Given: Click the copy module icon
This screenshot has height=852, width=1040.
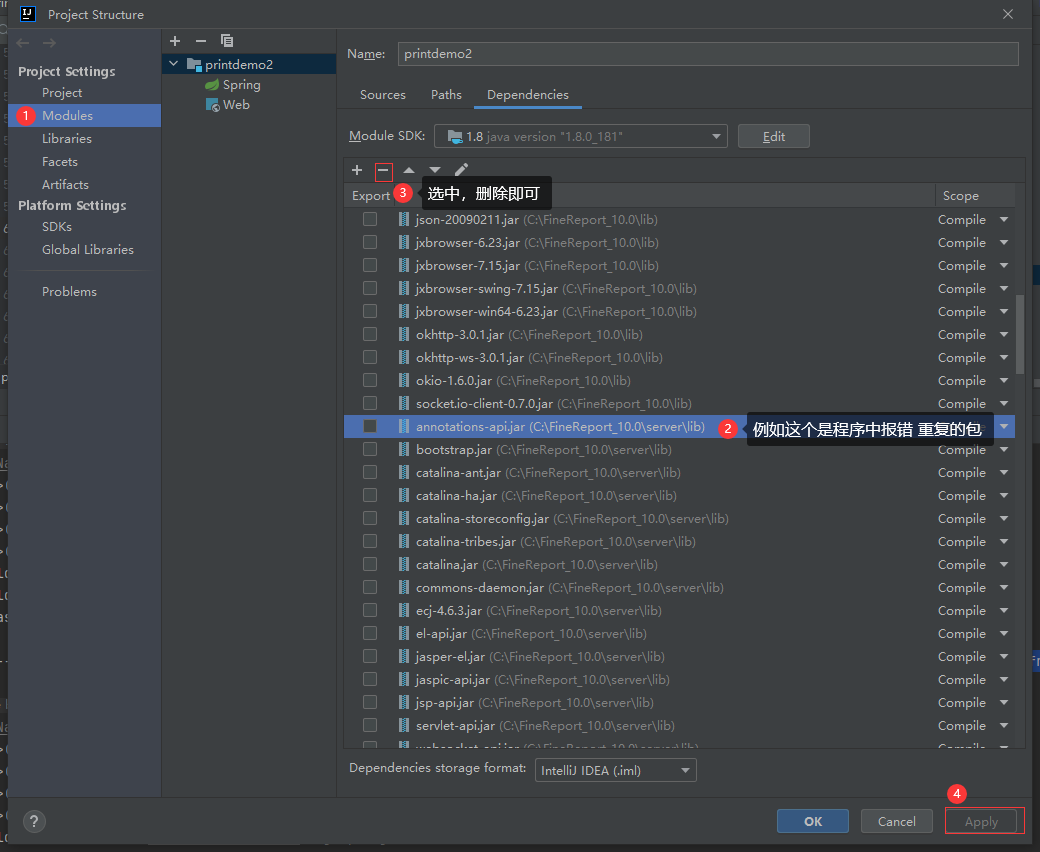Looking at the screenshot, I should point(227,41).
